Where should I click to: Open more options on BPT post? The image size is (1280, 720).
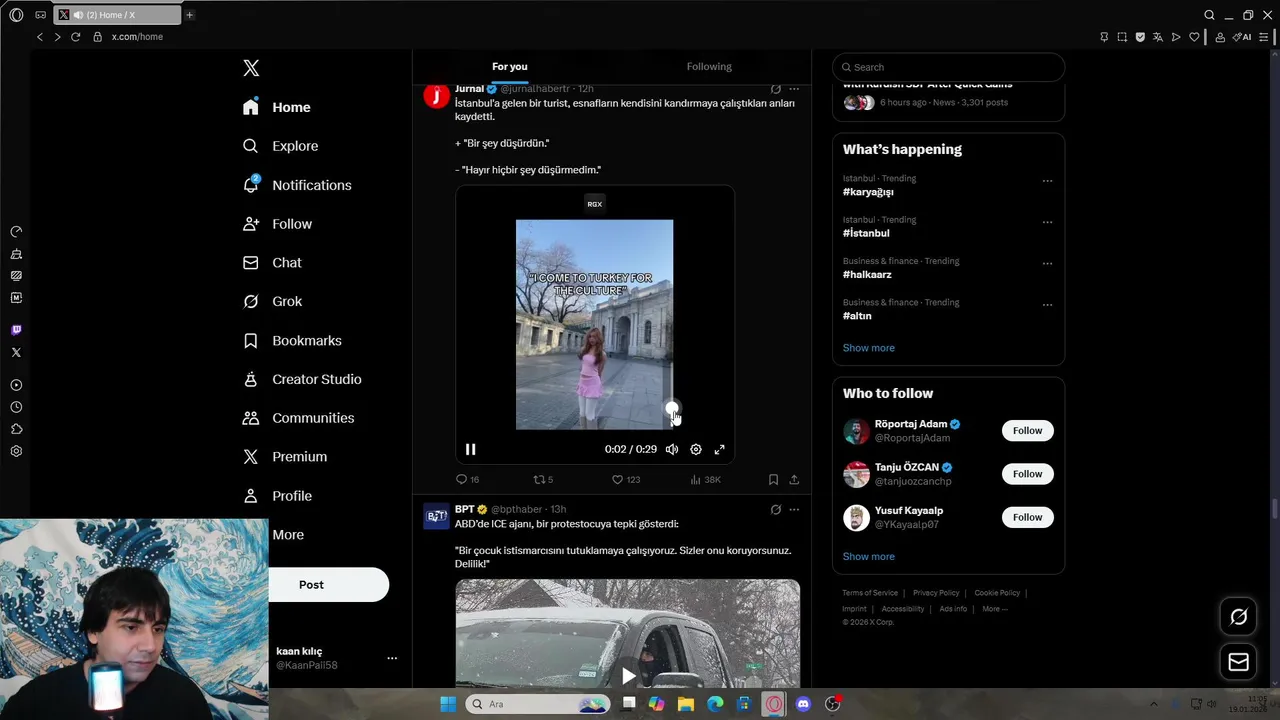pyautogui.click(x=794, y=509)
